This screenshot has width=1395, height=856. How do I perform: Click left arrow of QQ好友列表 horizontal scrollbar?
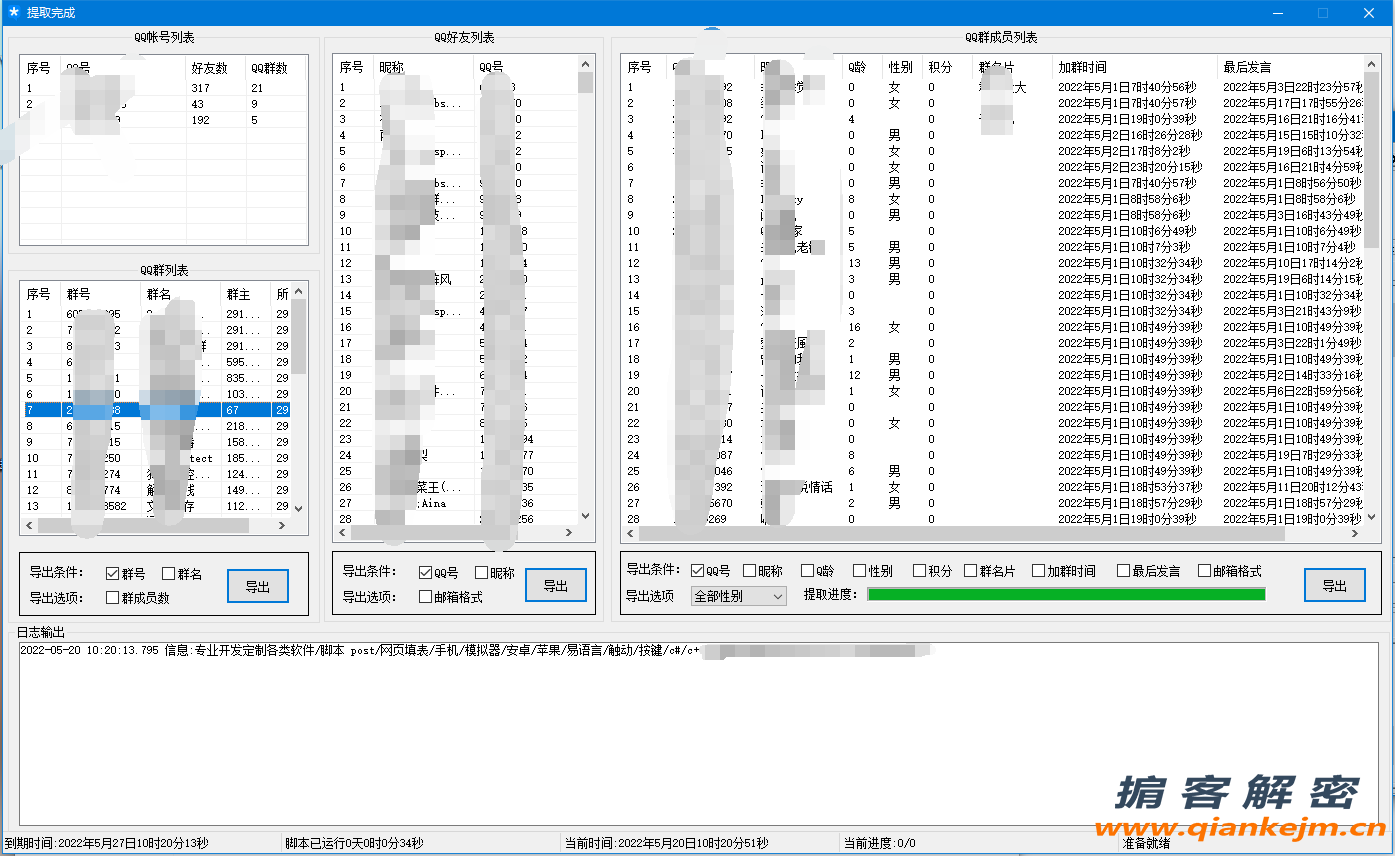[344, 533]
